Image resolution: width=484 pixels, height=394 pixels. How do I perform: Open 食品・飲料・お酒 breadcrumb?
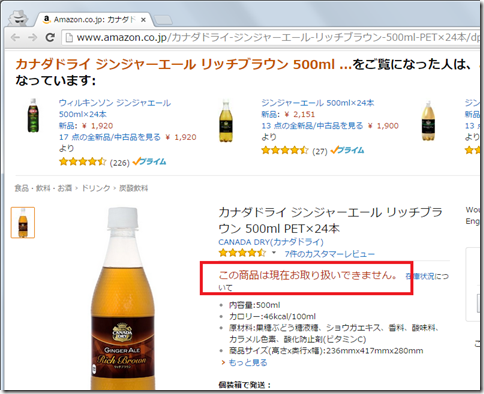[43, 188]
